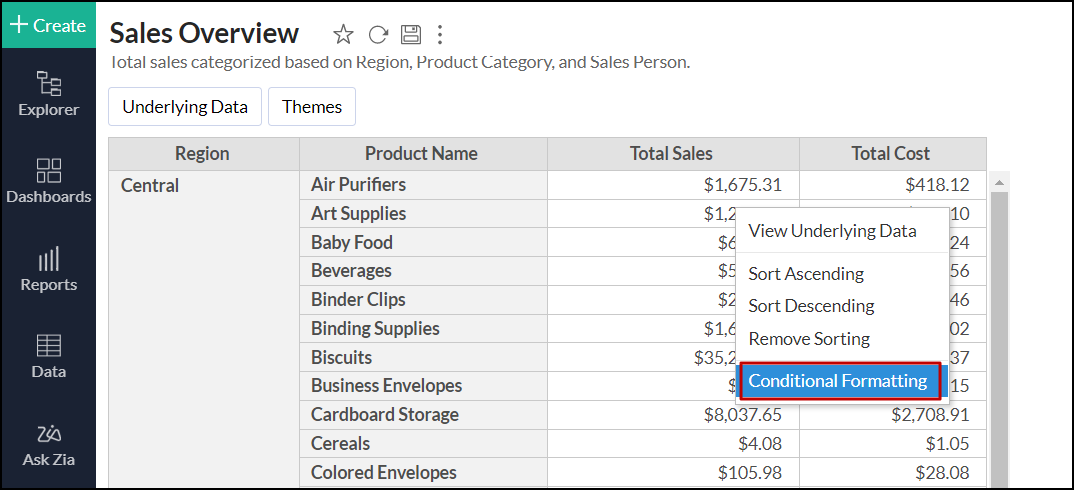Click the table scrollbar up arrow
Viewport: 1074px width, 490px height.
999,182
